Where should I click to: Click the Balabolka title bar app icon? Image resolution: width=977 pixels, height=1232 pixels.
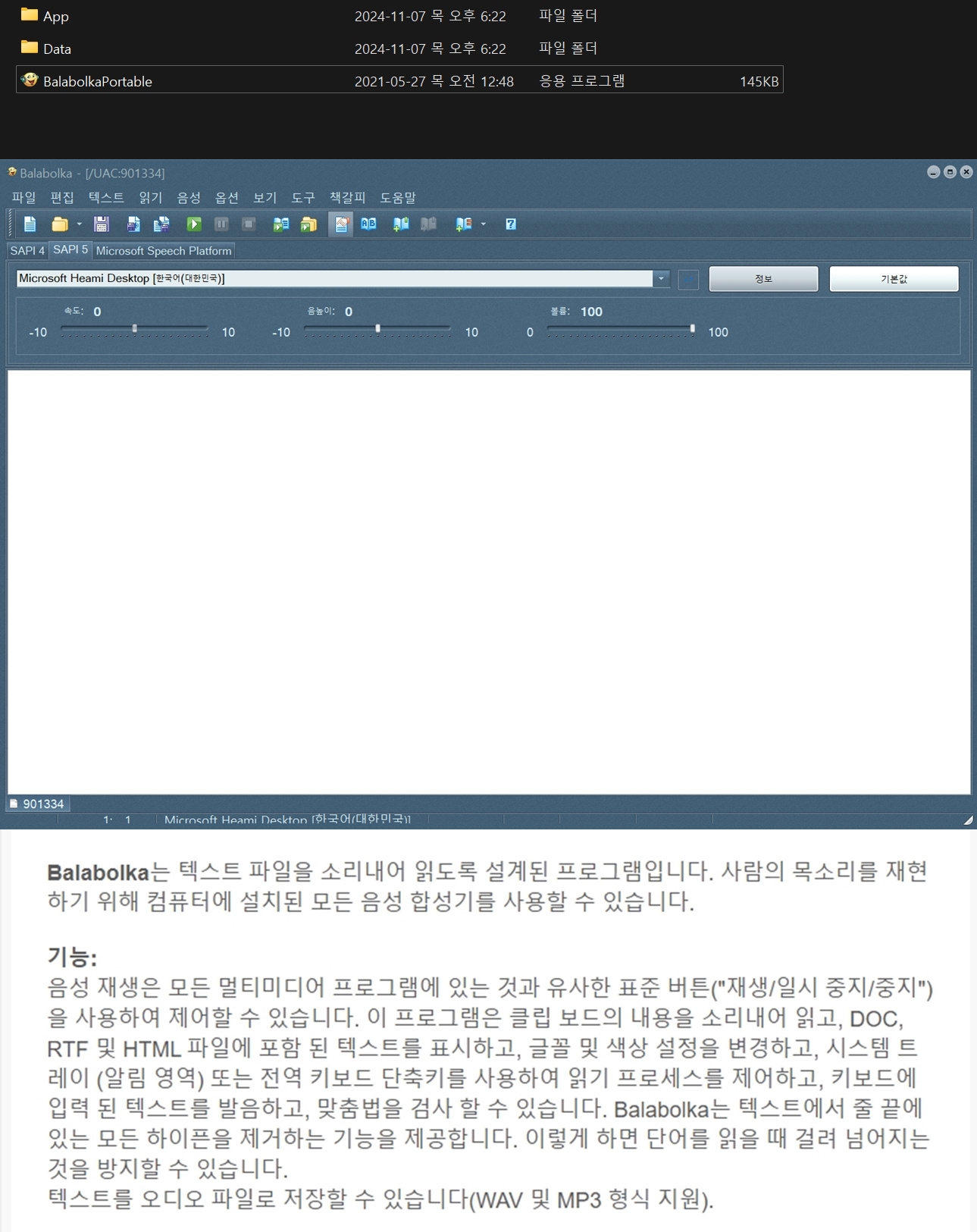pyautogui.click(x=12, y=172)
